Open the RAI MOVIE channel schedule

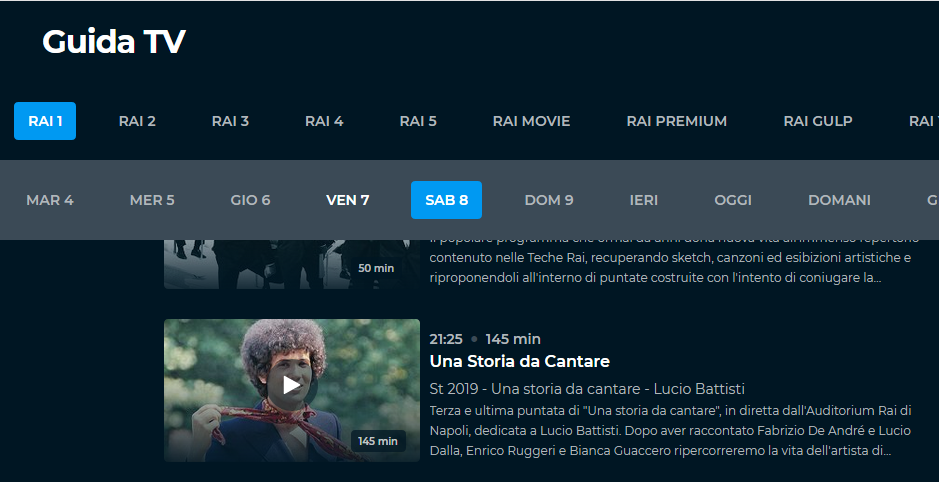click(531, 121)
